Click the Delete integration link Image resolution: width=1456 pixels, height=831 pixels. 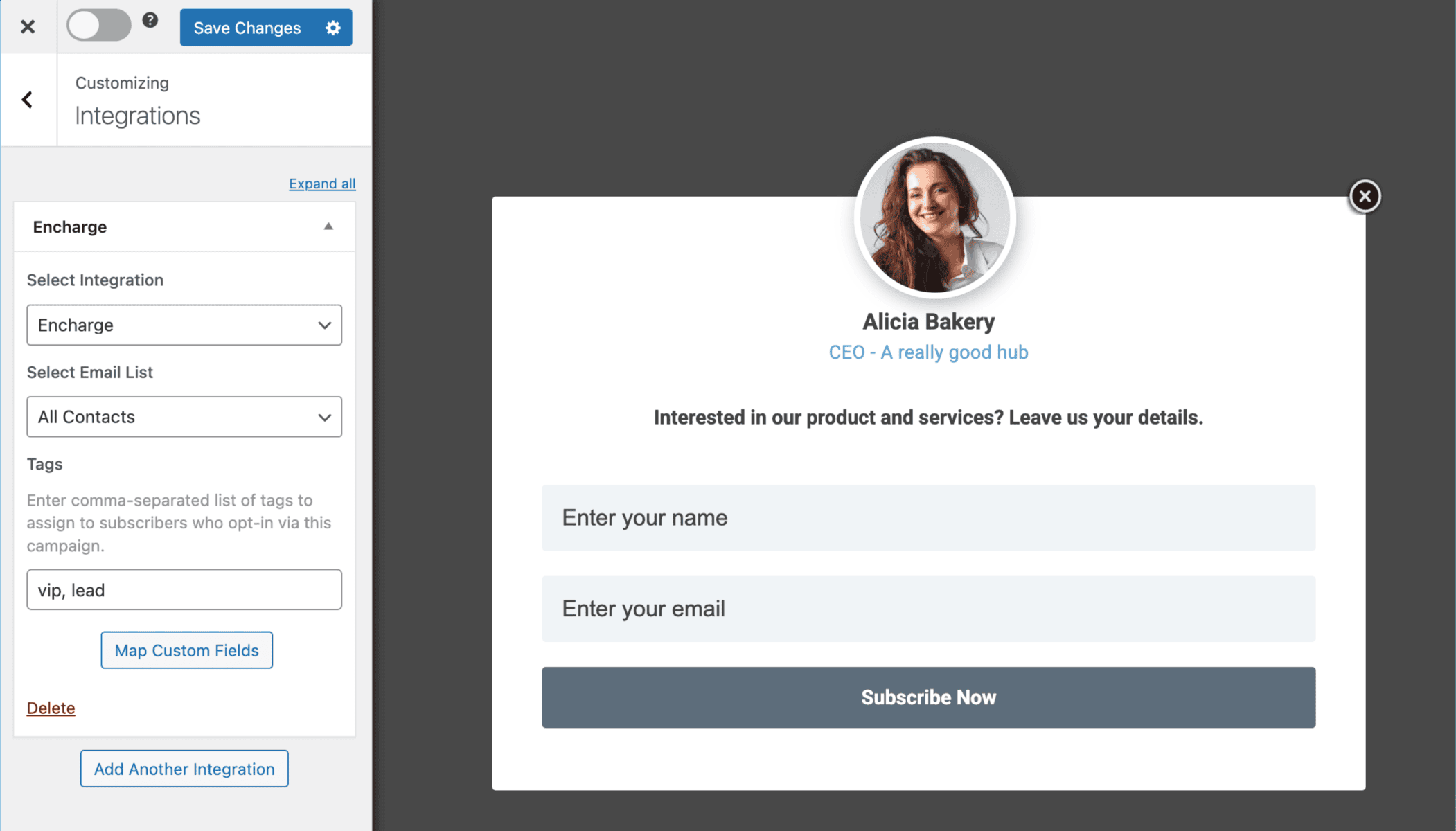click(x=51, y=708)
